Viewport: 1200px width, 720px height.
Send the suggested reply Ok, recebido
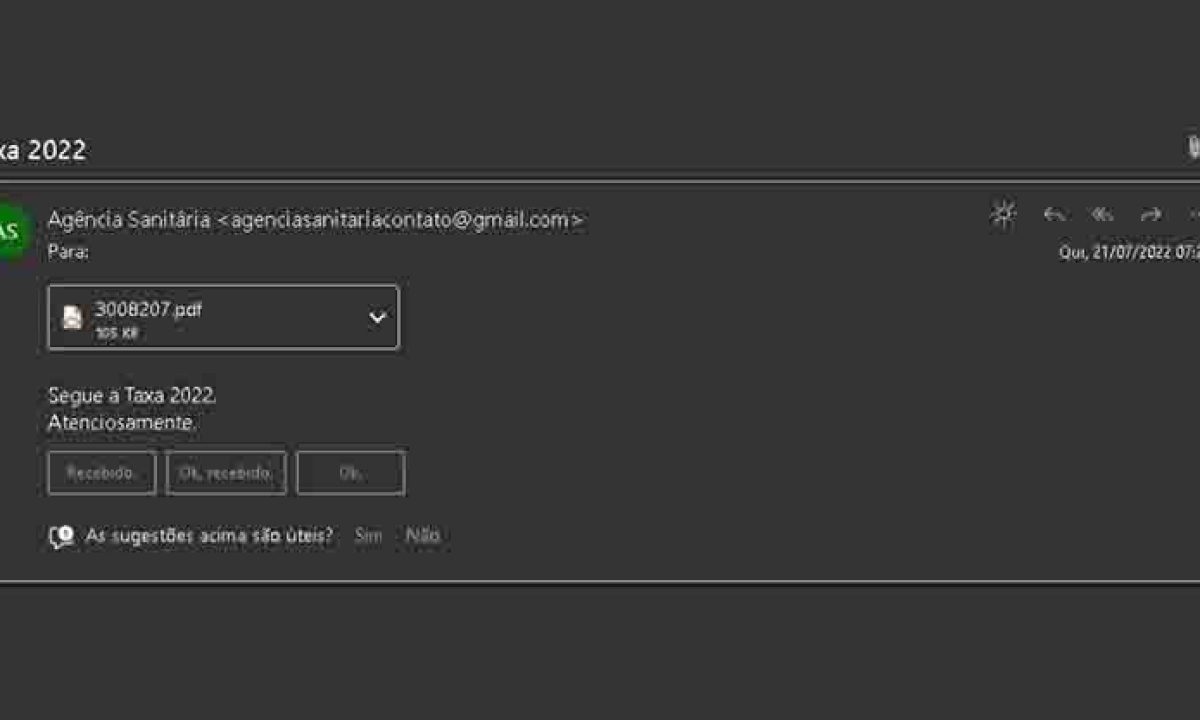point(225,472)
